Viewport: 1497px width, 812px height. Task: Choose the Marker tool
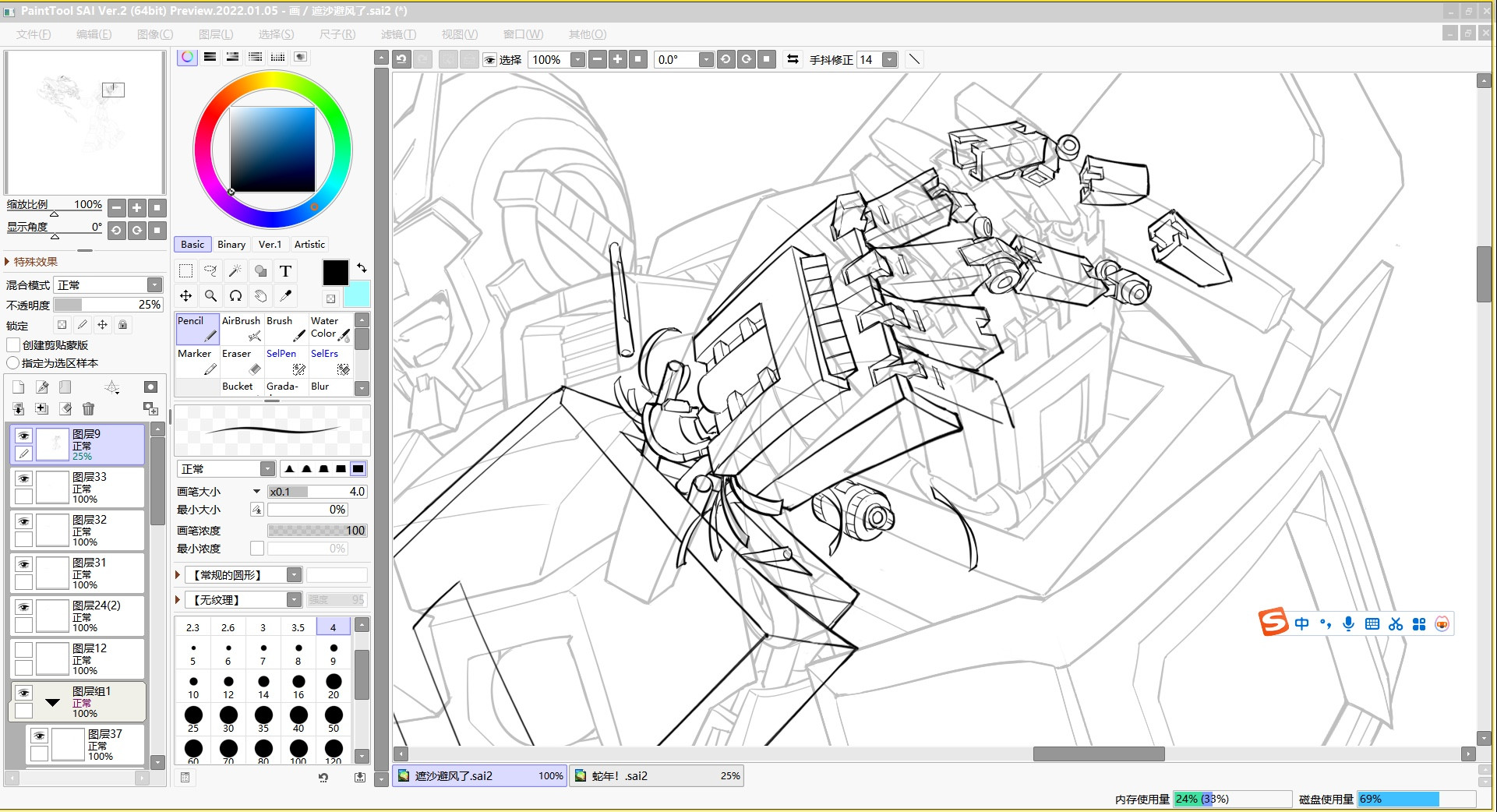[x=197, y=362]
